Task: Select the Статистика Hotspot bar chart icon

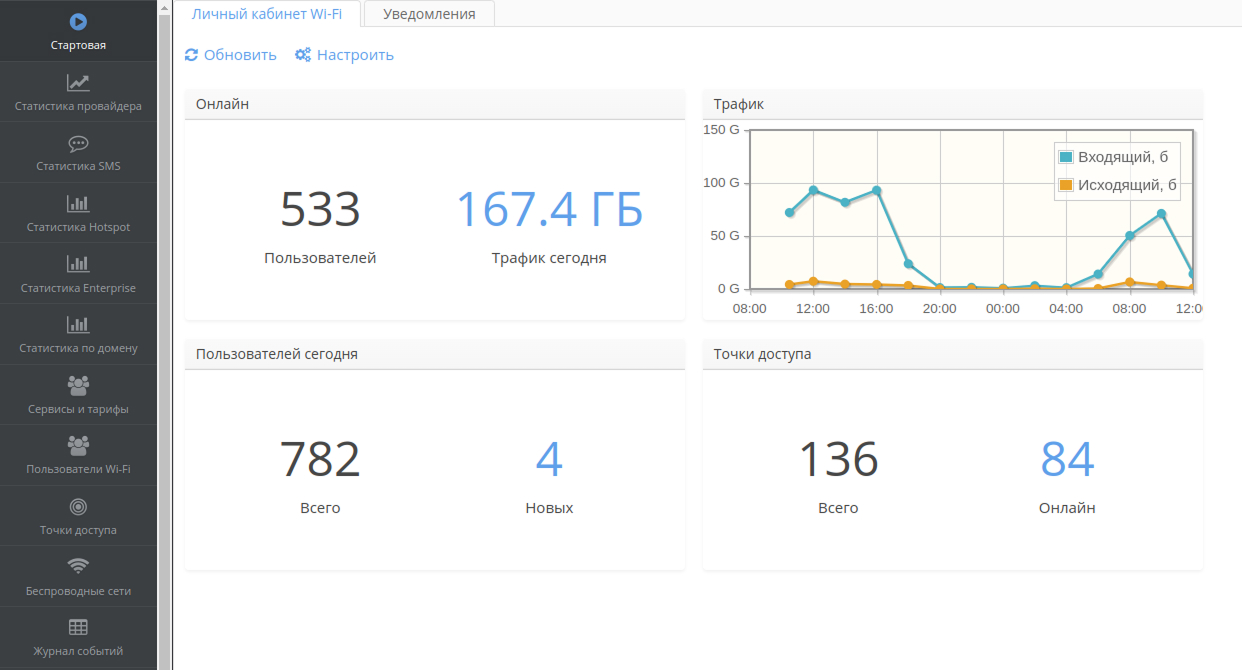Action: pyautogui.click(x=78, y=204)
